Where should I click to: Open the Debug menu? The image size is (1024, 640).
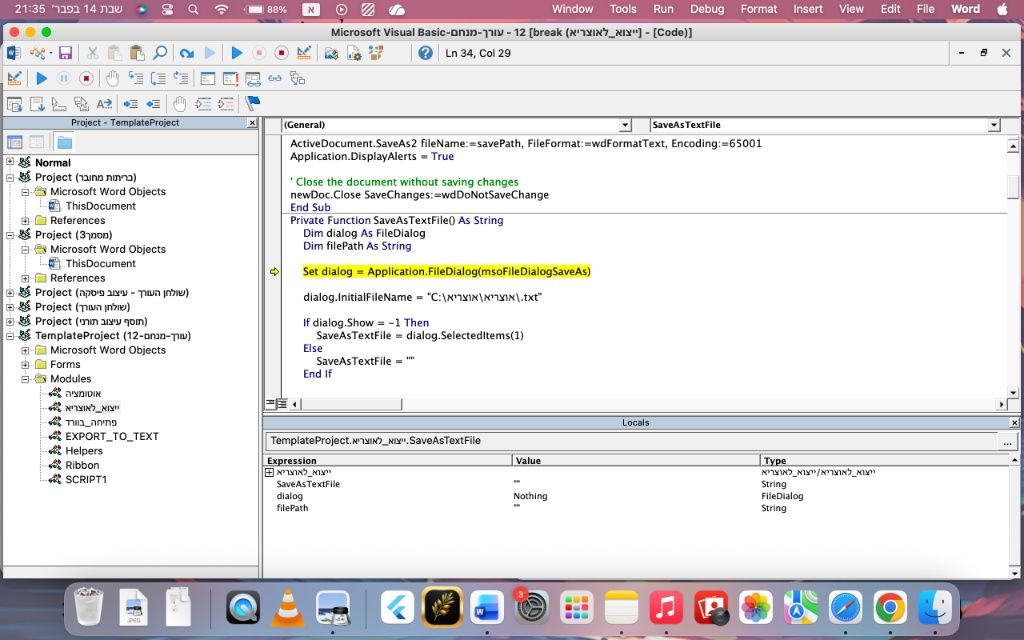(x=707, y=9)
